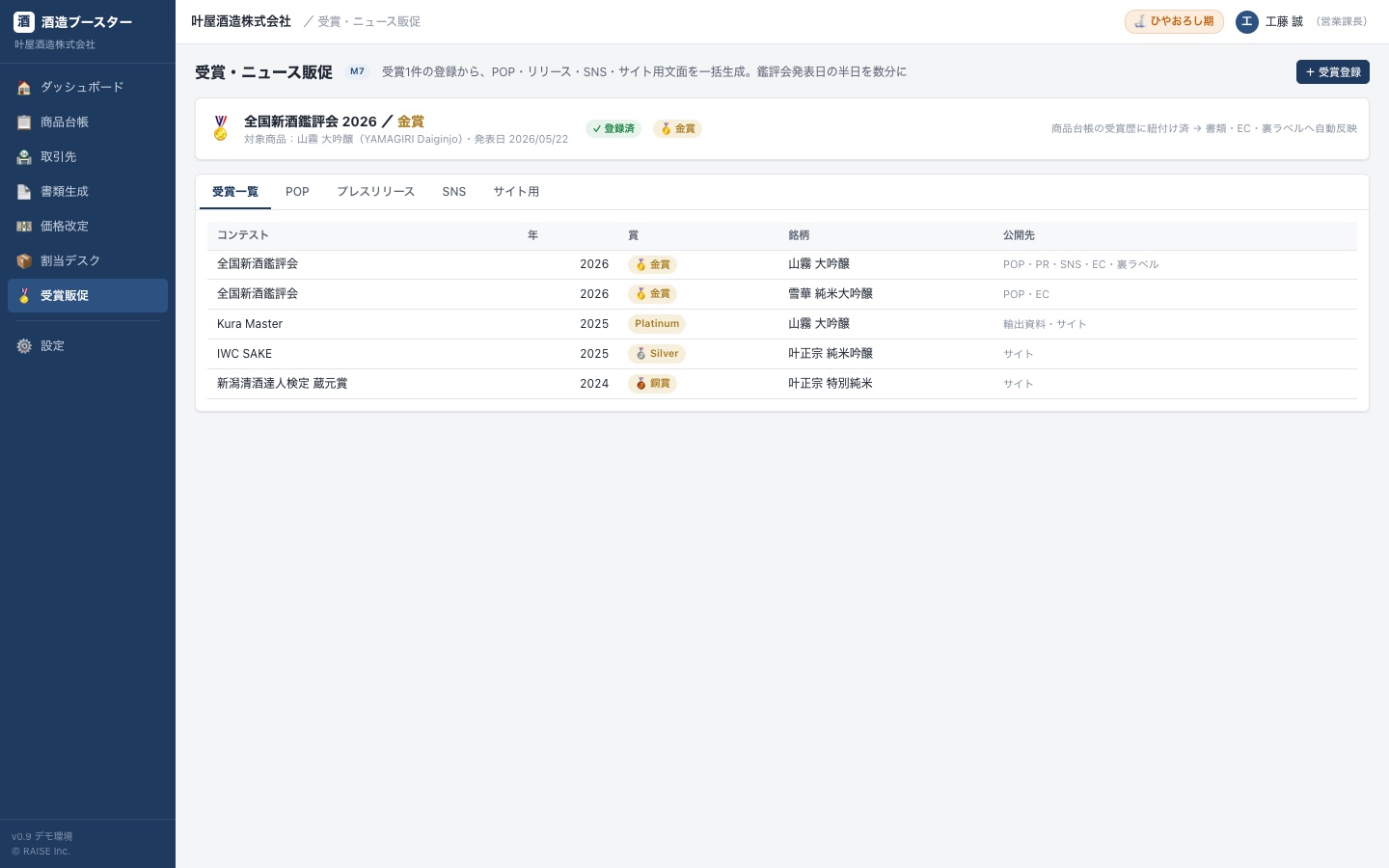
Task: Click the sake bottle icon in ひやおろし期 badge
Action: 1140,21
